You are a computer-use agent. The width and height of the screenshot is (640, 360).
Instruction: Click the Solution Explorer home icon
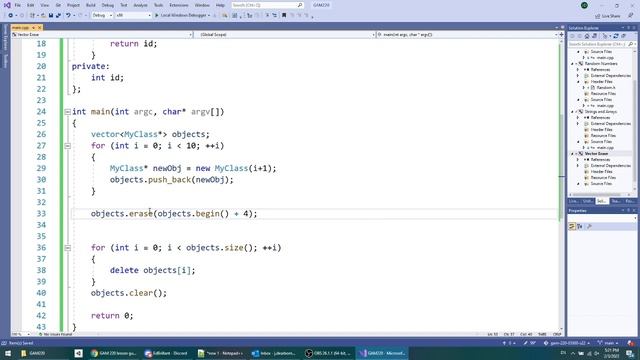click(x=587, y=36)
